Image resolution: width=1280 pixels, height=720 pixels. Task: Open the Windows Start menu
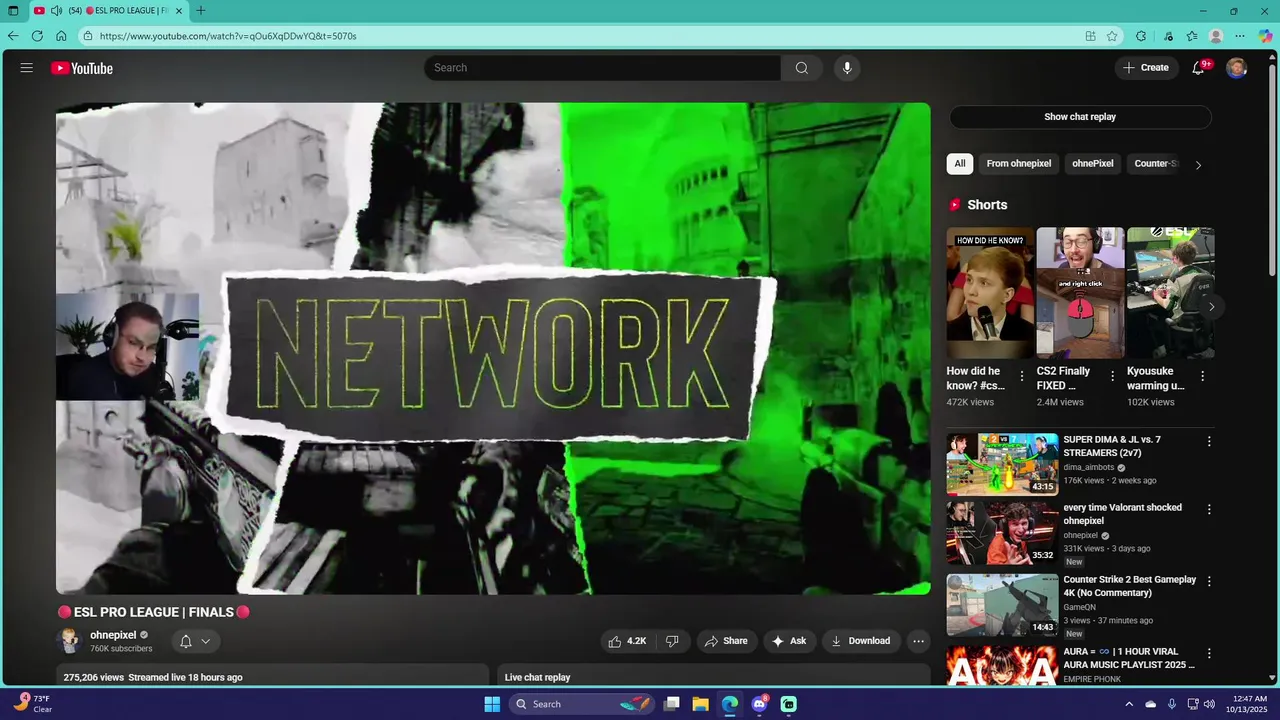point(492,704)
